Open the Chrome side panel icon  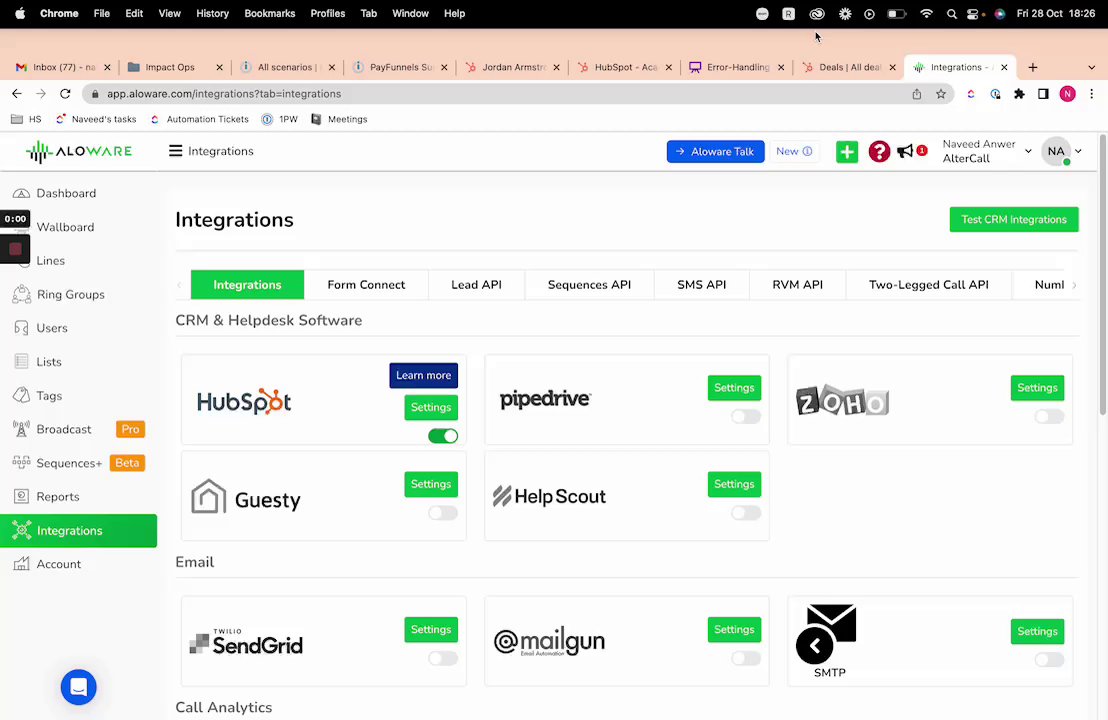[x=1043, y=93]
